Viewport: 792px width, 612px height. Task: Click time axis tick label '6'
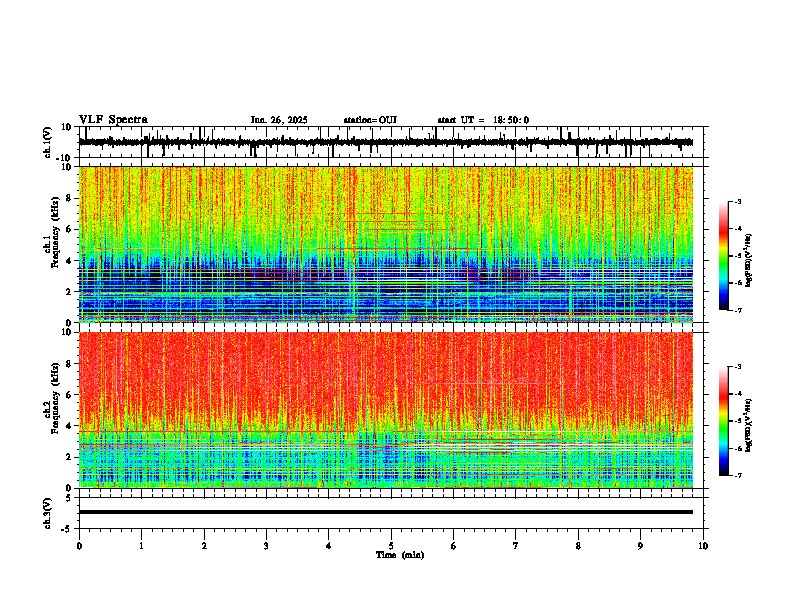[454, 546]
